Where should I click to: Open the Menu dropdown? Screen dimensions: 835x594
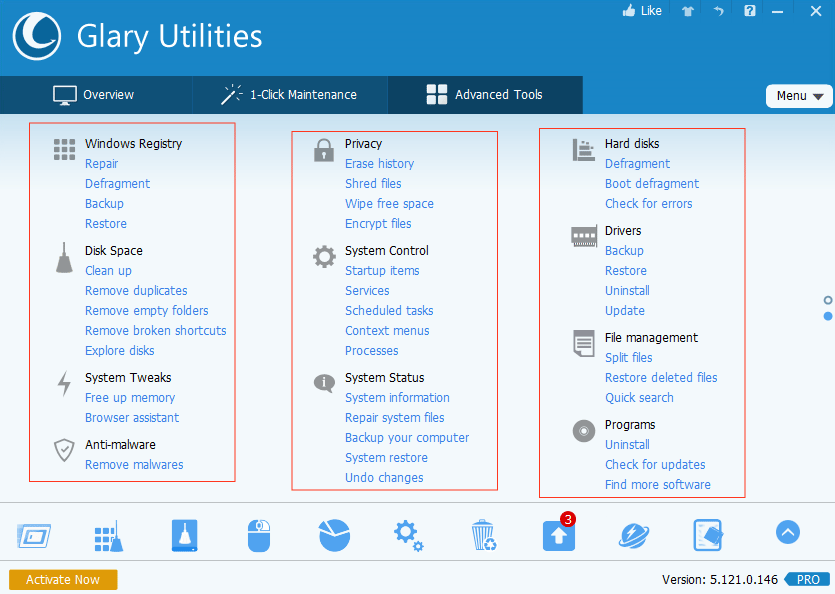pyautogui.click(x=799, y=96)
